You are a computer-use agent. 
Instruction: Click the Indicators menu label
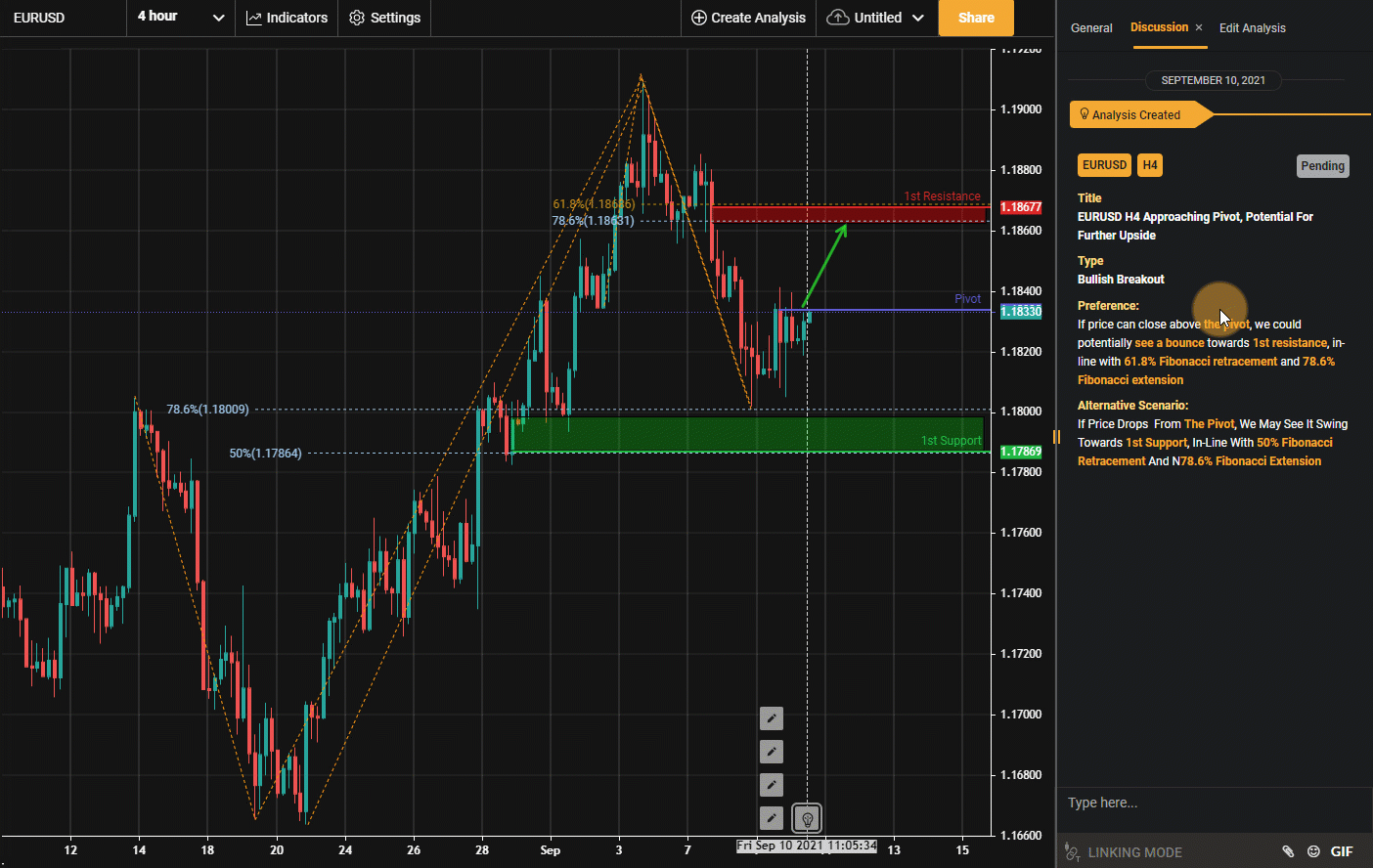pos(296,18)
